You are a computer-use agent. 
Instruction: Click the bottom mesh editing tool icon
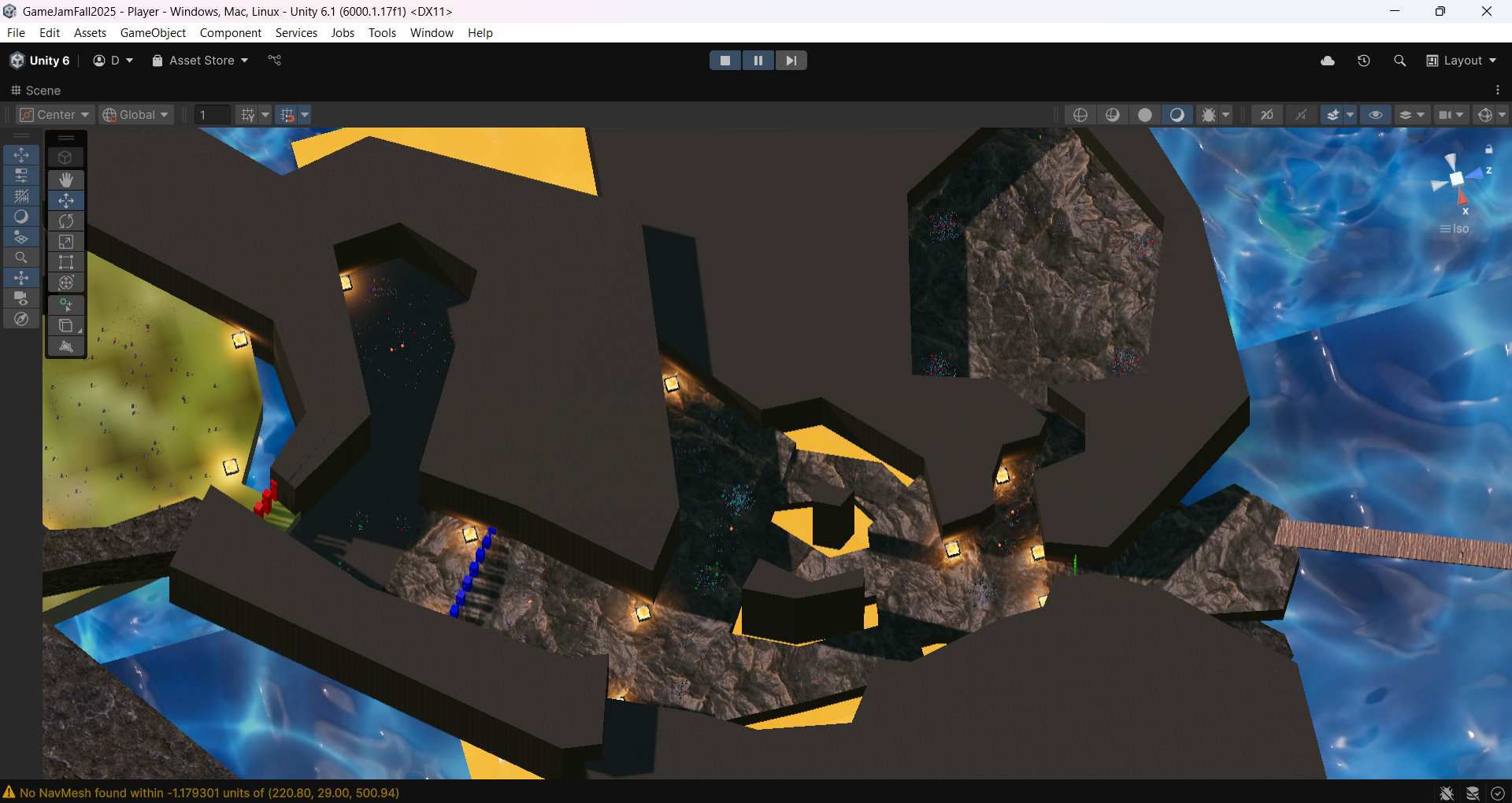point(66,346)
